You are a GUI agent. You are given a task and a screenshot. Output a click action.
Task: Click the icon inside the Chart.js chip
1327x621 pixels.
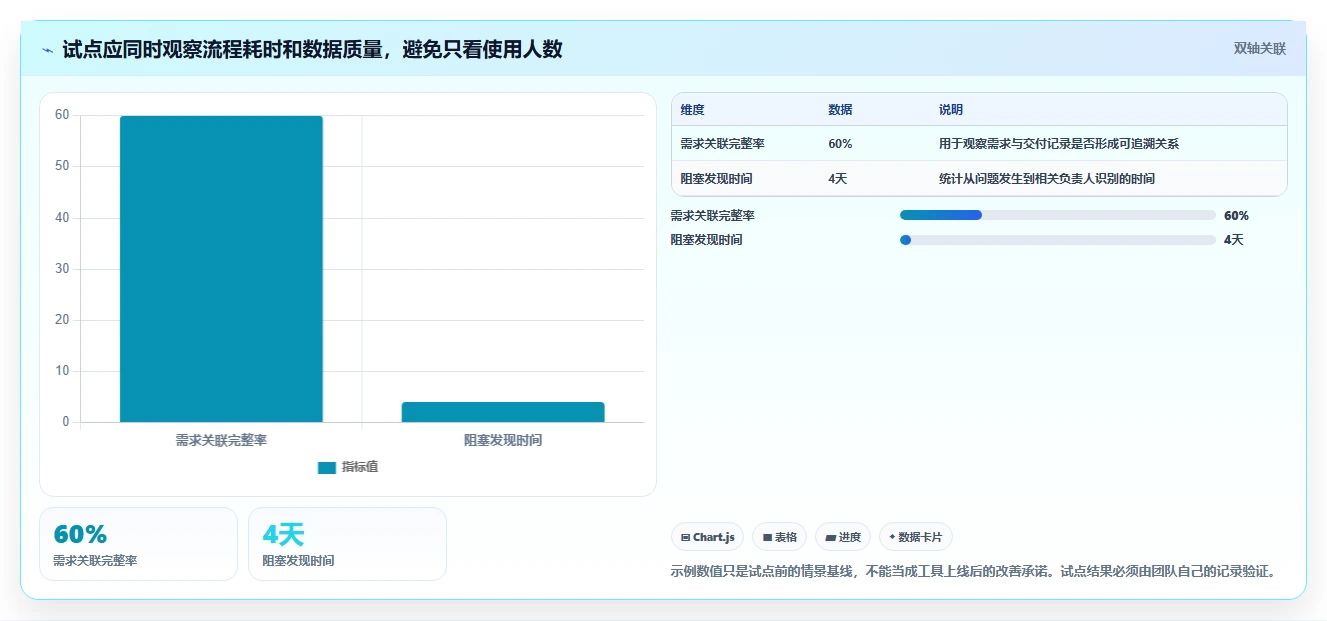pyautogui.click(x=686, y=538)
